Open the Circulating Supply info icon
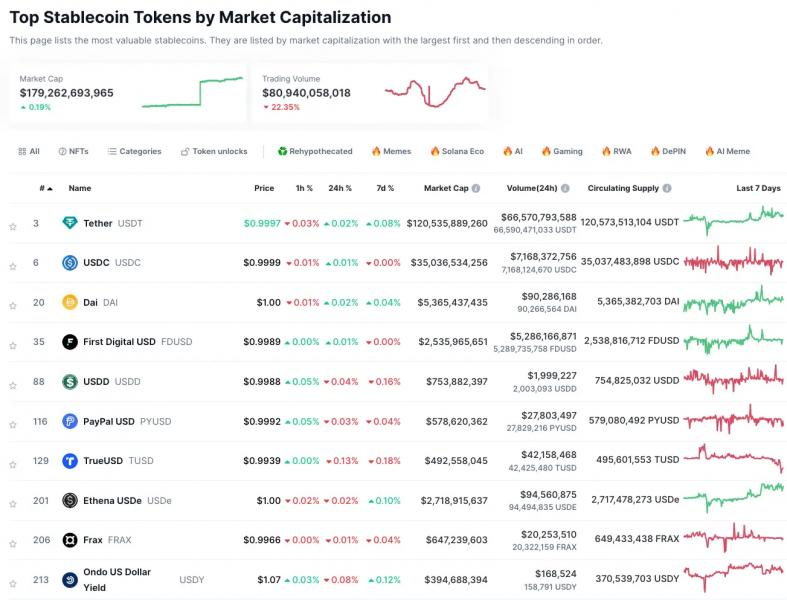Screen dimensions: 787x600 pos(667,188)
